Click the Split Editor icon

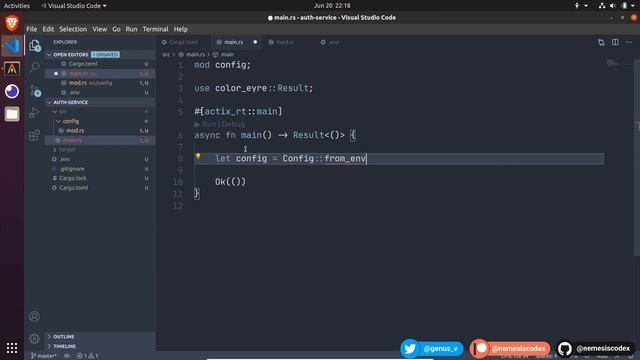pyautogui.click(x=615, y=42)
